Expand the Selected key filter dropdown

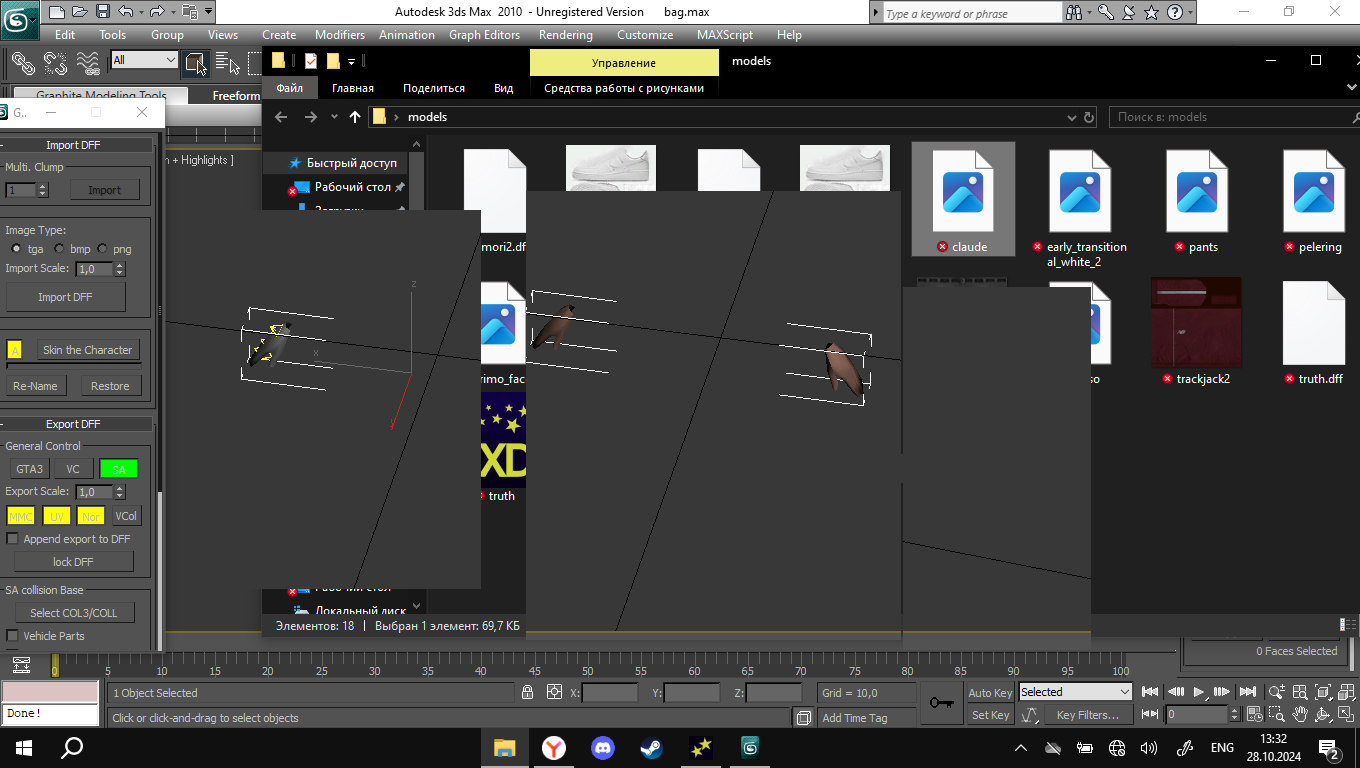coord(1074,692)
